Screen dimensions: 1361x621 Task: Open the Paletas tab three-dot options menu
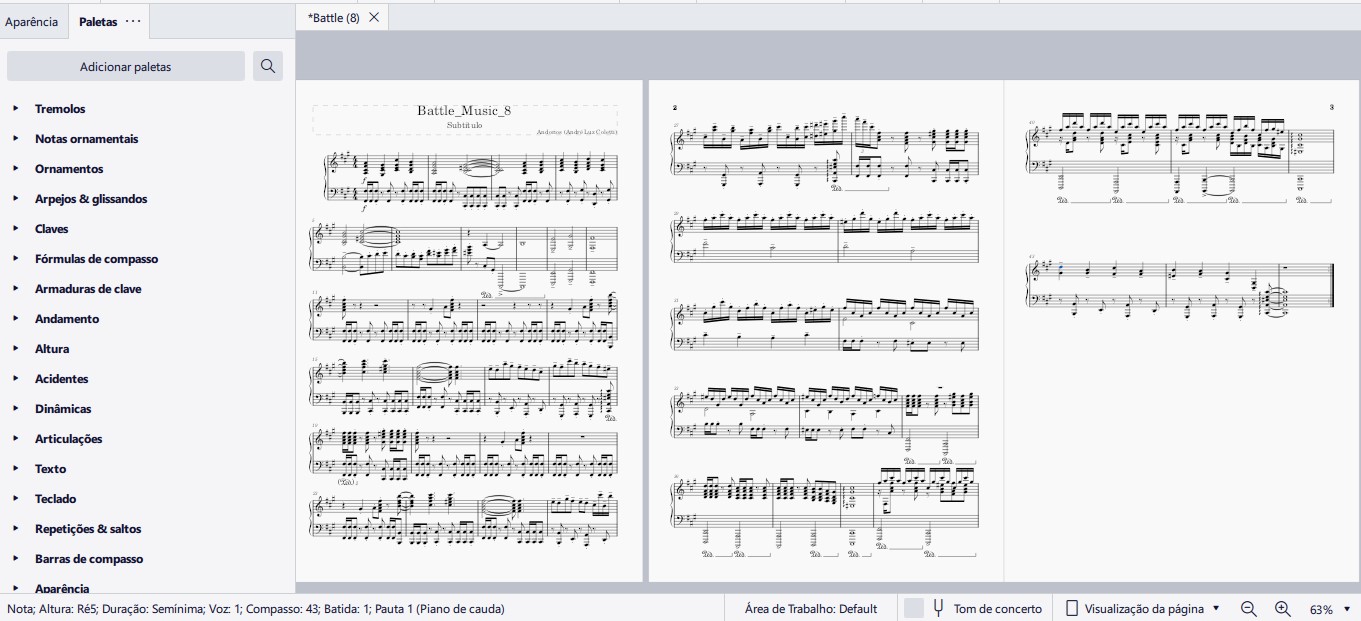[x=133, y=21]
